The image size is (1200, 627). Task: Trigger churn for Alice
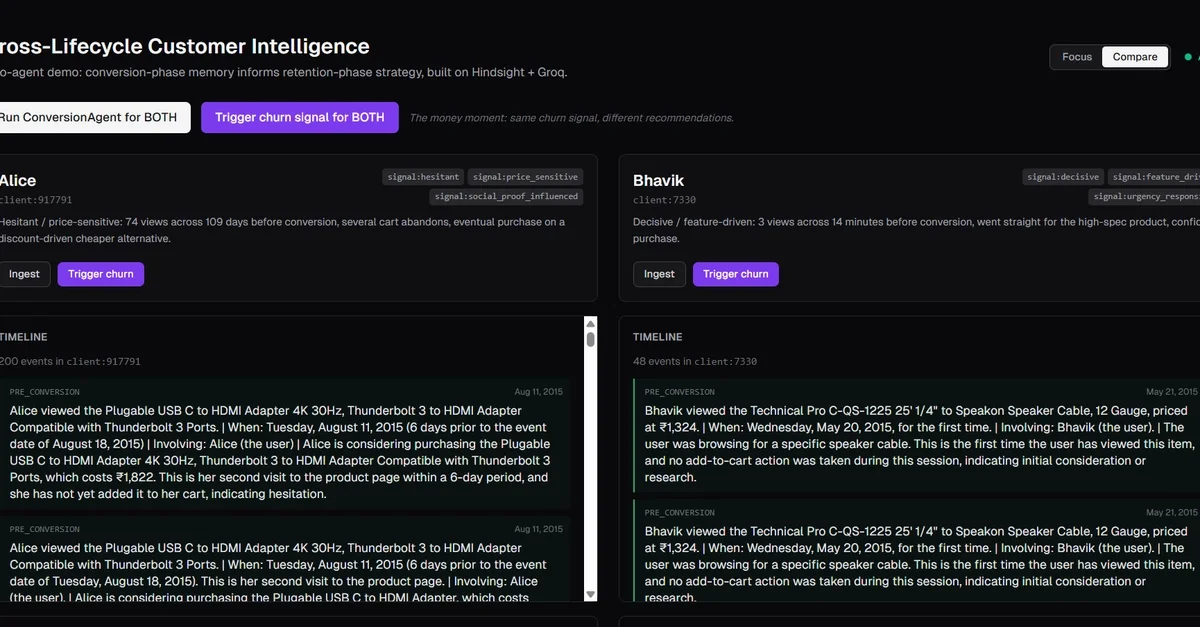[x=100, y=274]
